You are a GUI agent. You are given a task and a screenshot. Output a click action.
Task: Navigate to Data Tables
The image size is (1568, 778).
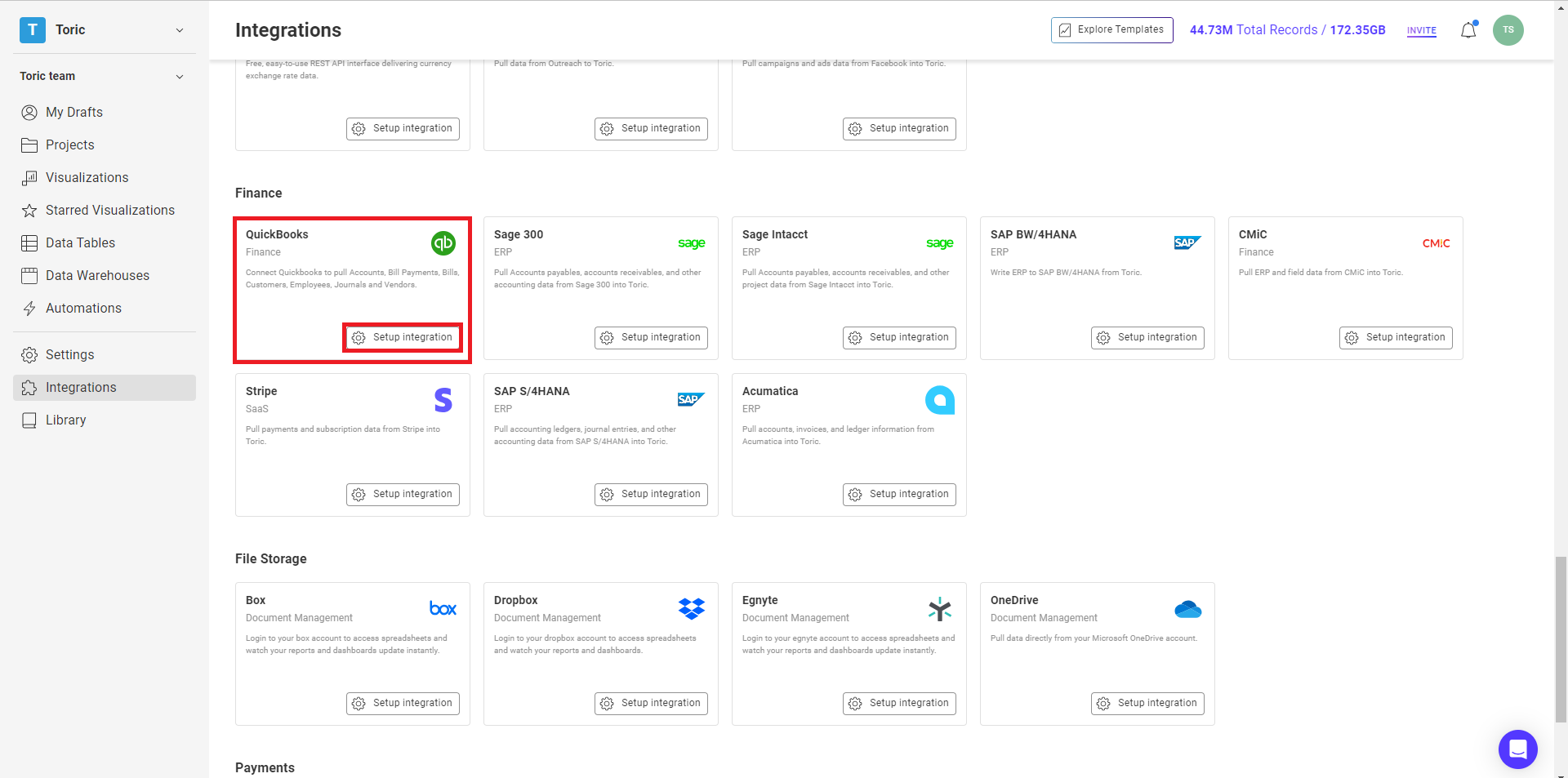[105, 243]
